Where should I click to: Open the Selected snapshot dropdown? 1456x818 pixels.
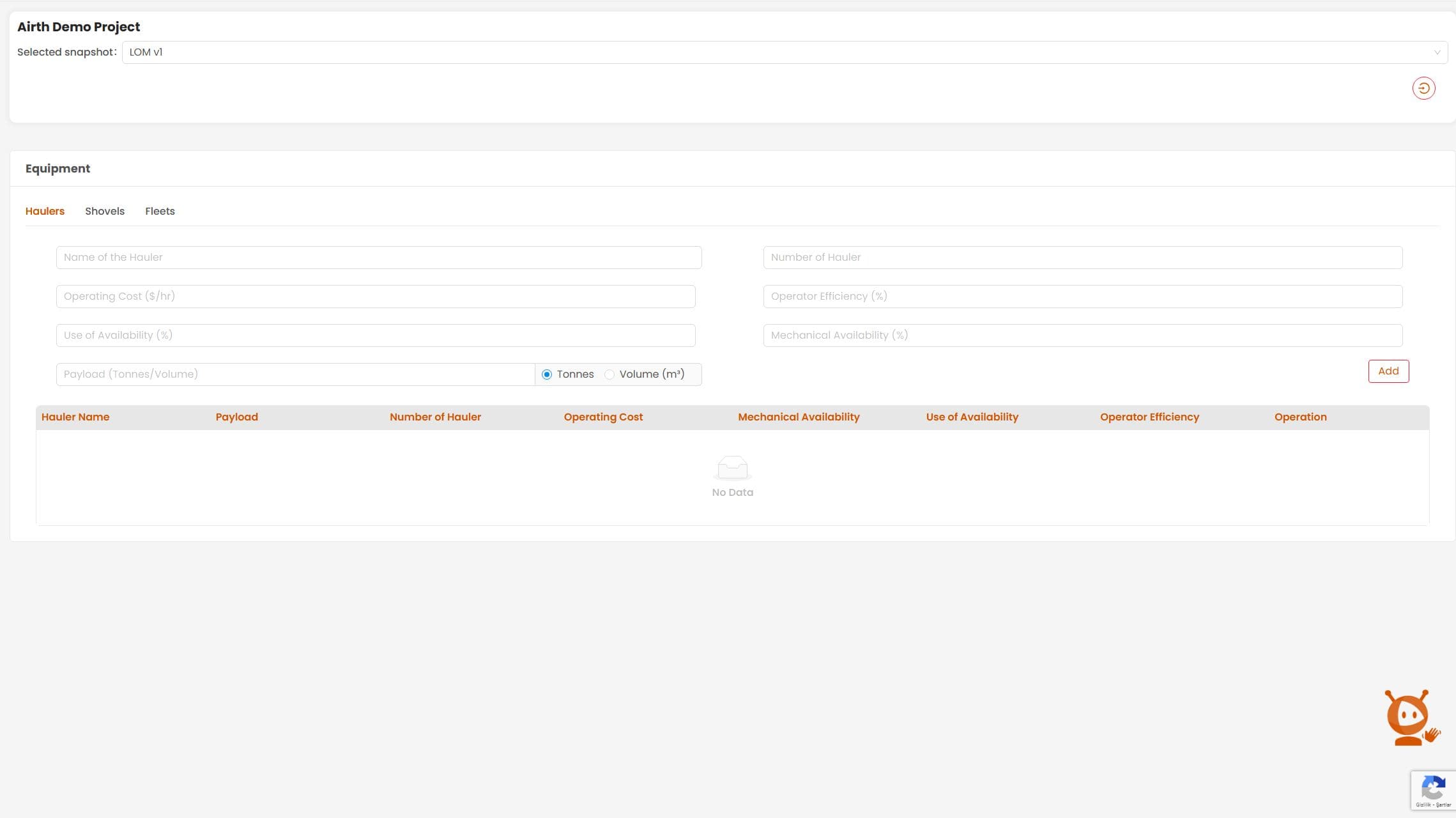point(767,52)
